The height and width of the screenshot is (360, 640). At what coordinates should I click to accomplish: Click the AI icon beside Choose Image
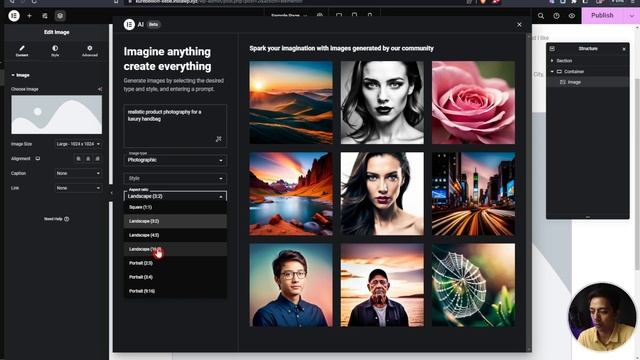(x=100, y=89)
